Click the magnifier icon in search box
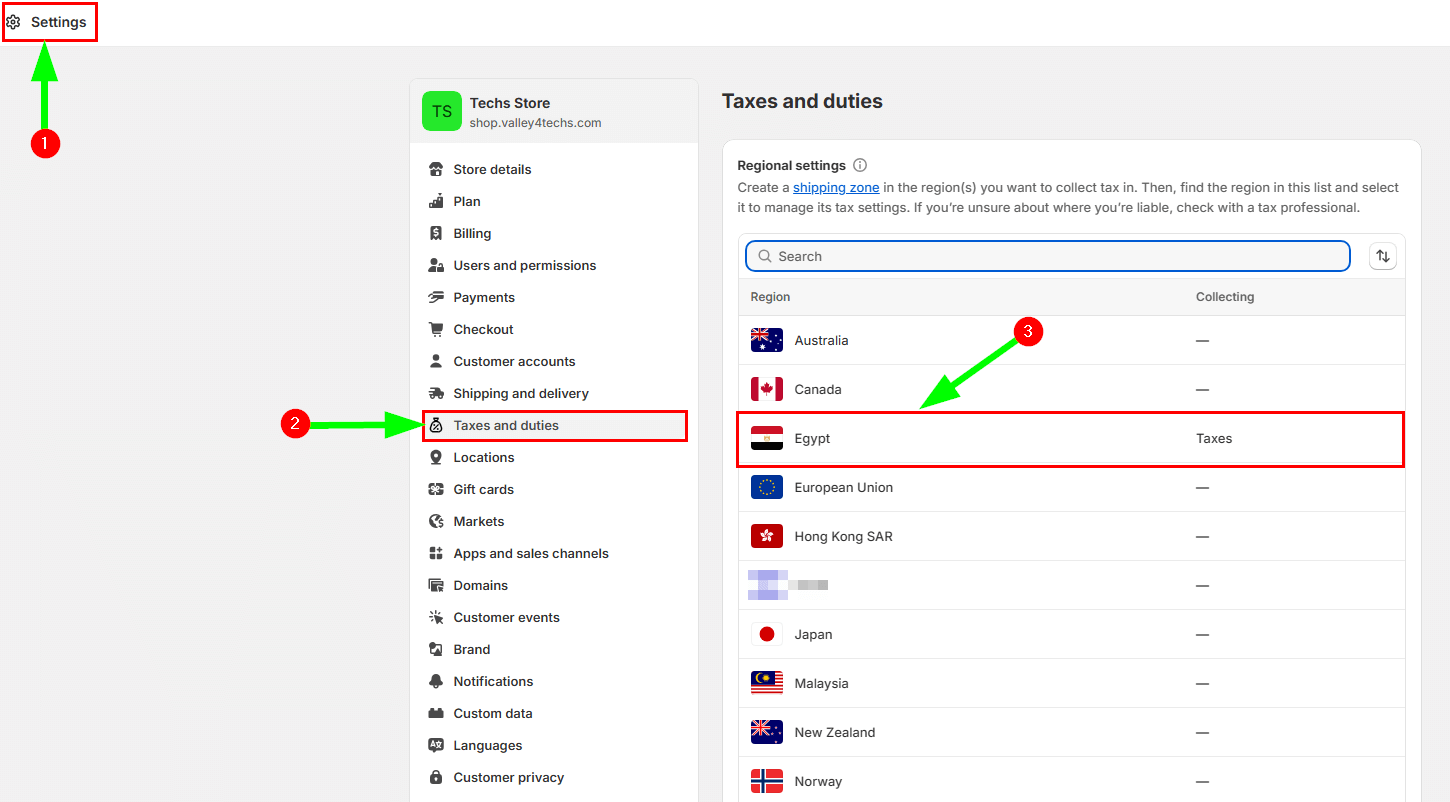The height and width of the screenshot is (802, 1450). tap(765, 256)
